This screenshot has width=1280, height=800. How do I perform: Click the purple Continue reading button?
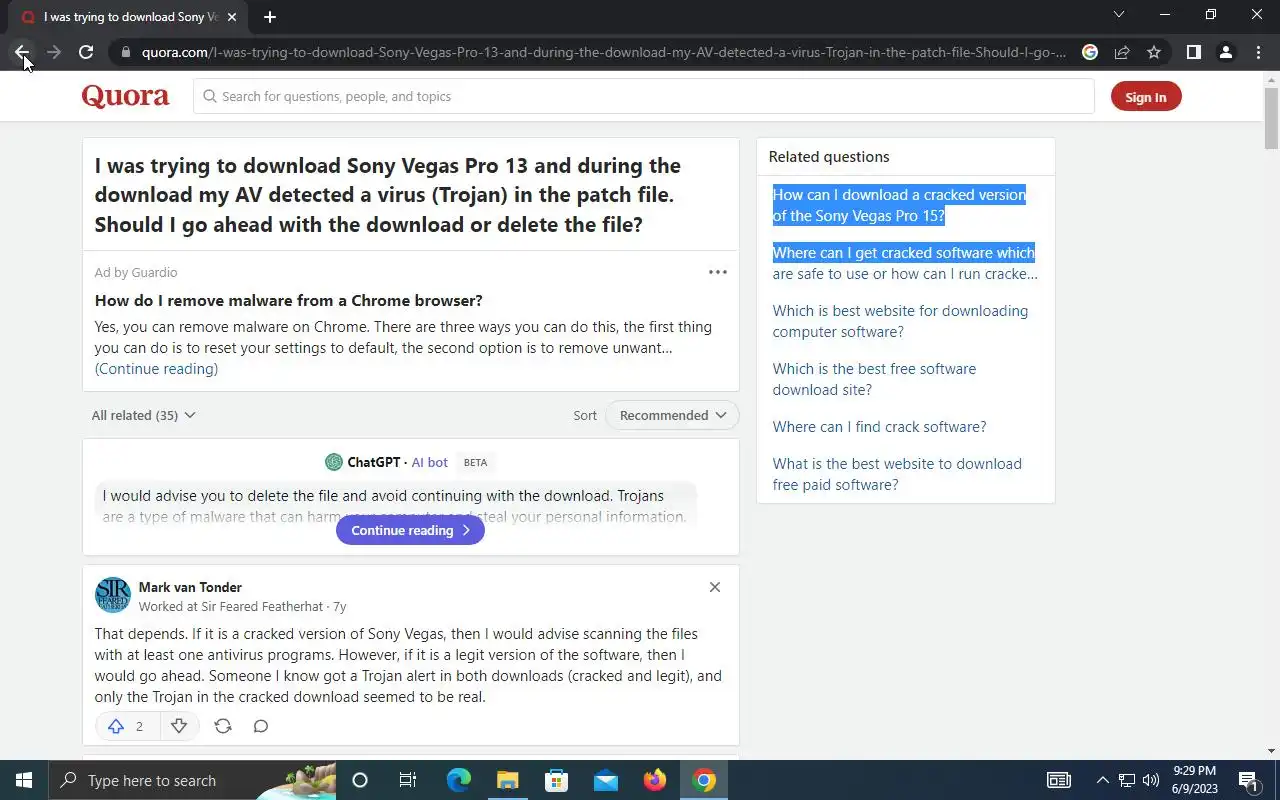[410, 530]
